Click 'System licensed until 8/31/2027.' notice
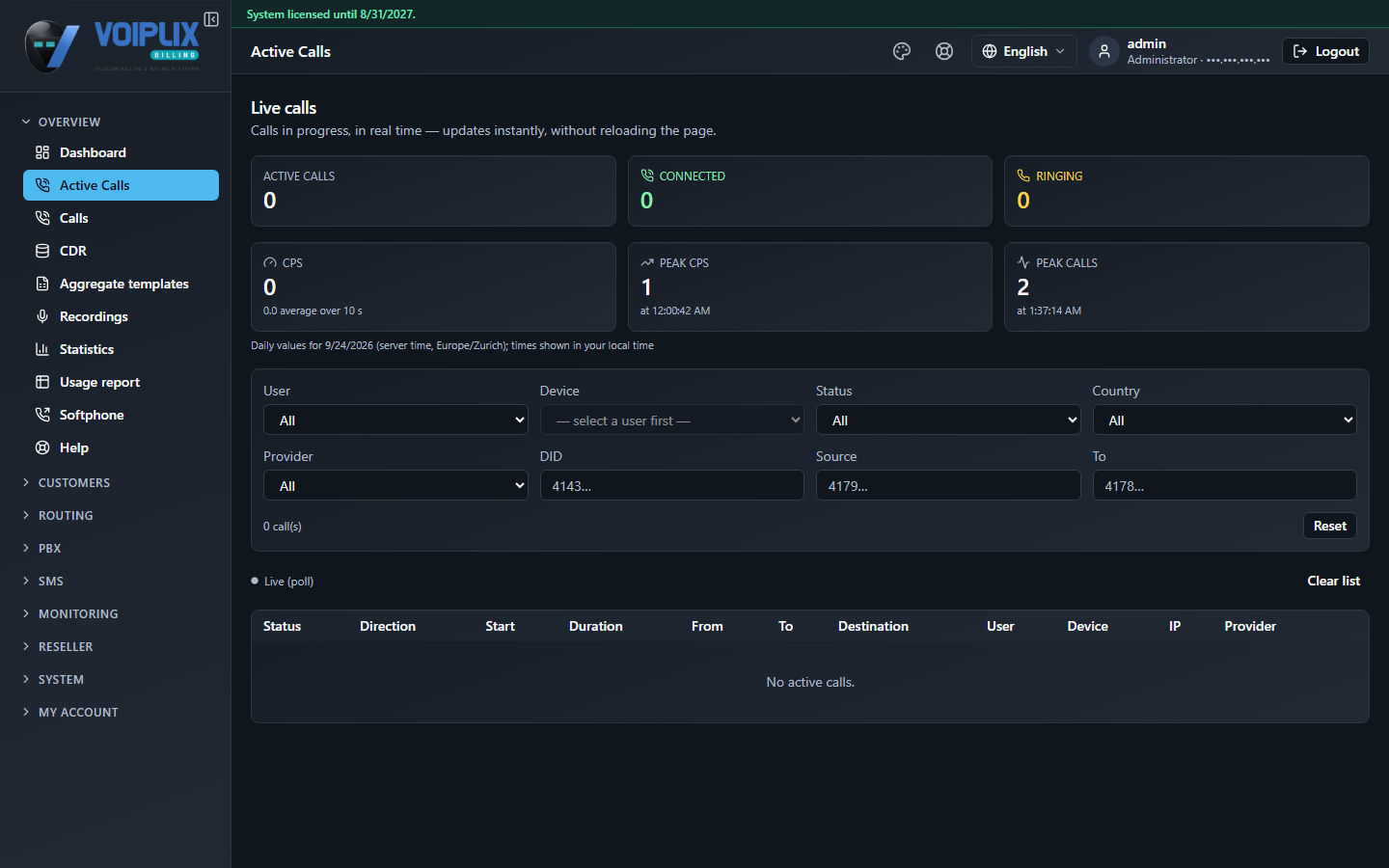The height and width of the screenshot is (868, 1389). [x=331, y=14]
